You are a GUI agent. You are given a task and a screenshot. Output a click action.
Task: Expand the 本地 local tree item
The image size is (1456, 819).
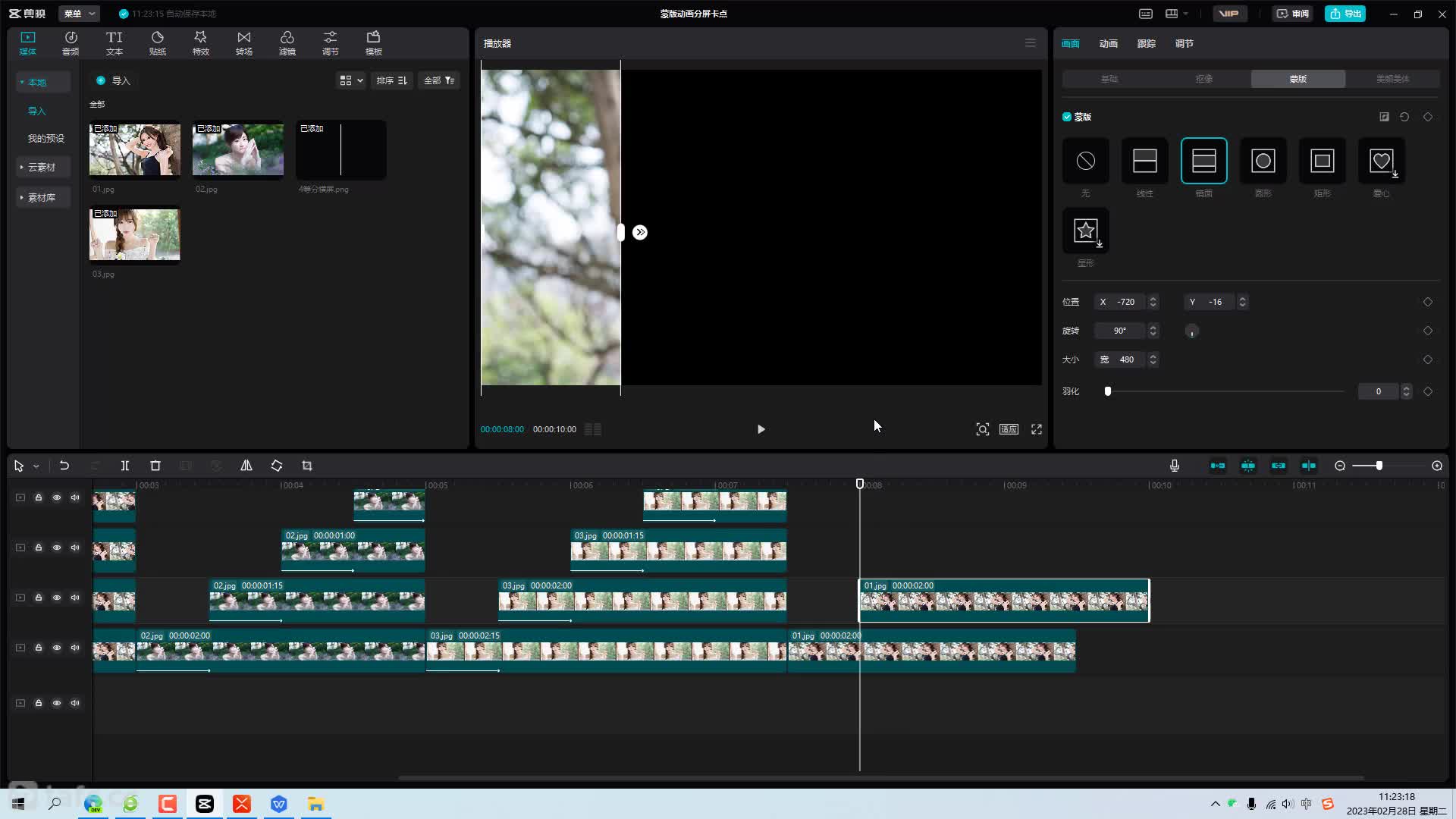click(43, 82)
